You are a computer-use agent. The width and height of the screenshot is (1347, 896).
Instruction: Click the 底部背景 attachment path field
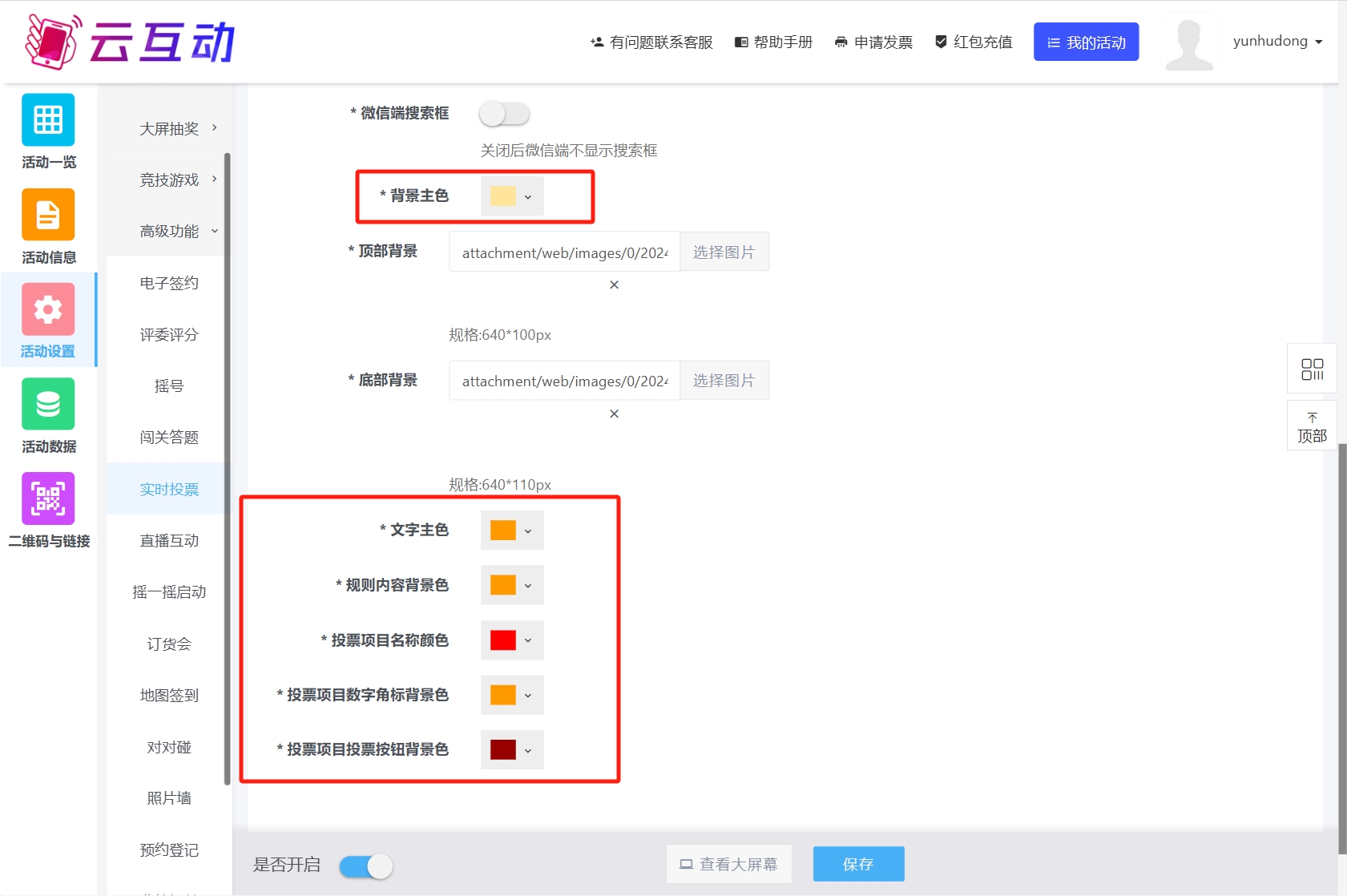(565, 380)
